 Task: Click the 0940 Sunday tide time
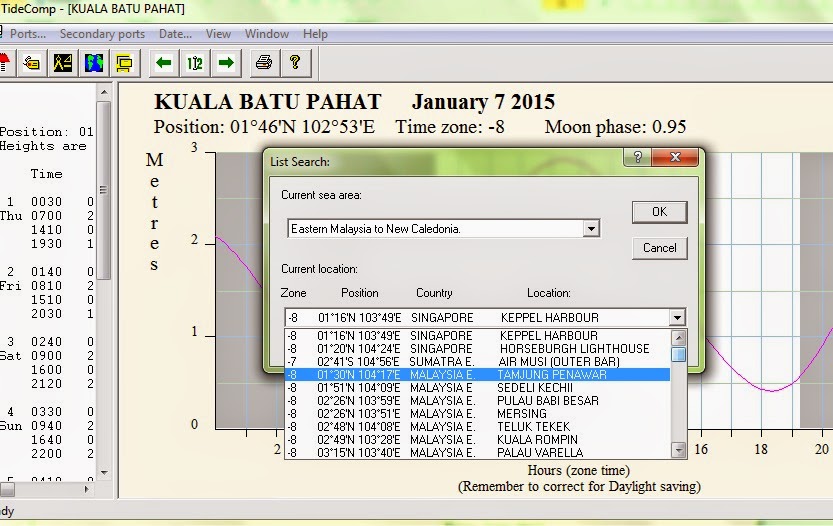[46, 426]
